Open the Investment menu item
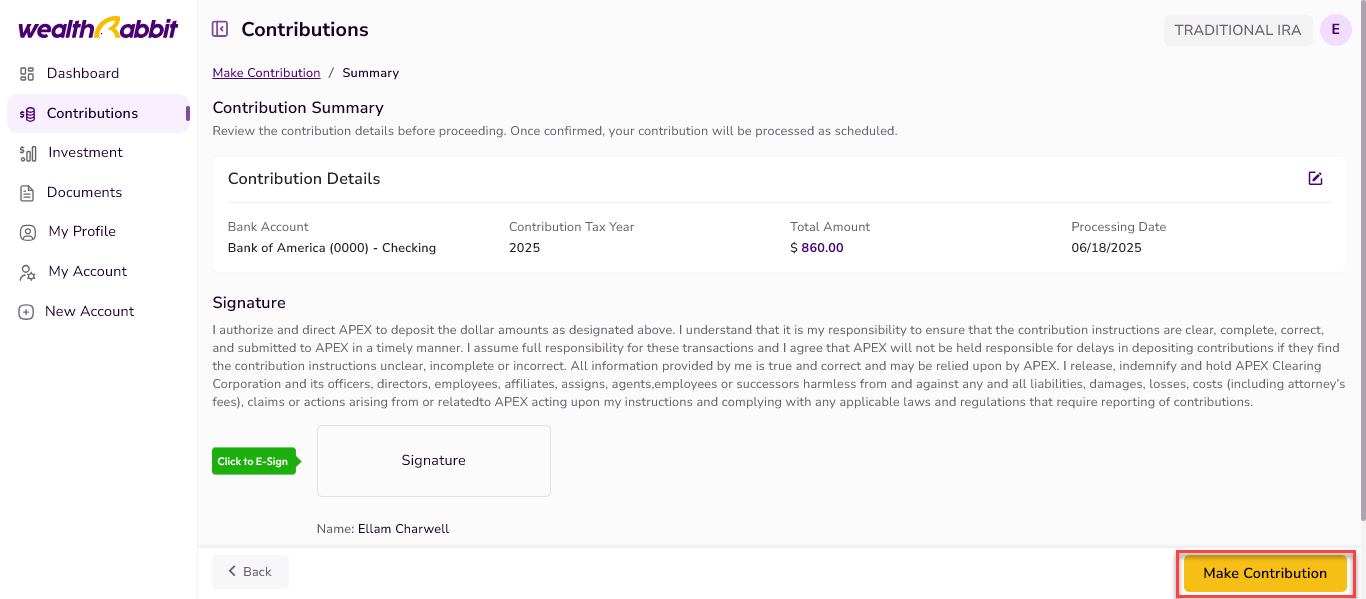Screen dimensions: 1366x599 (x=85, y=153)
